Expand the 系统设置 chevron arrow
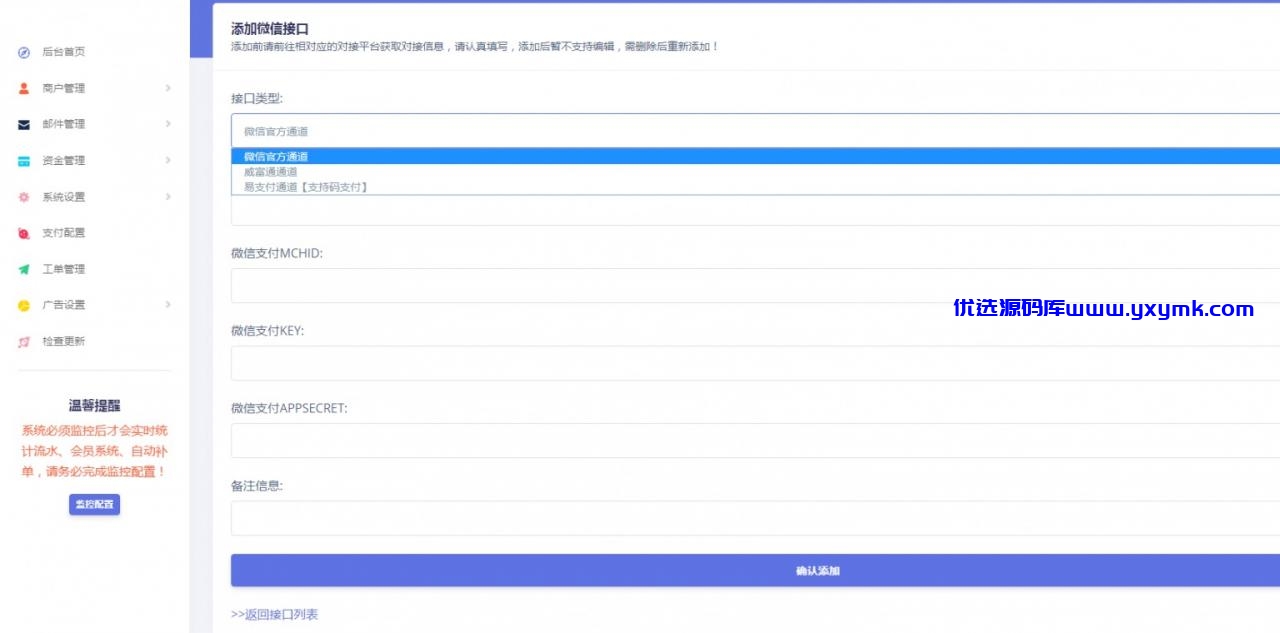Image resolution: width=1280 pixels, height=633 pixels. 168,197
